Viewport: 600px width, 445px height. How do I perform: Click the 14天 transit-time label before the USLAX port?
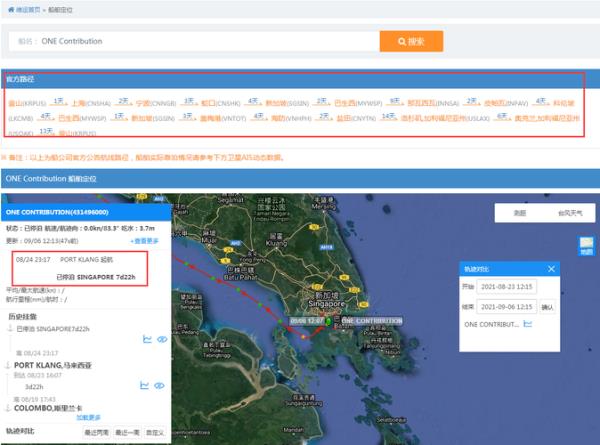[388, 116]
